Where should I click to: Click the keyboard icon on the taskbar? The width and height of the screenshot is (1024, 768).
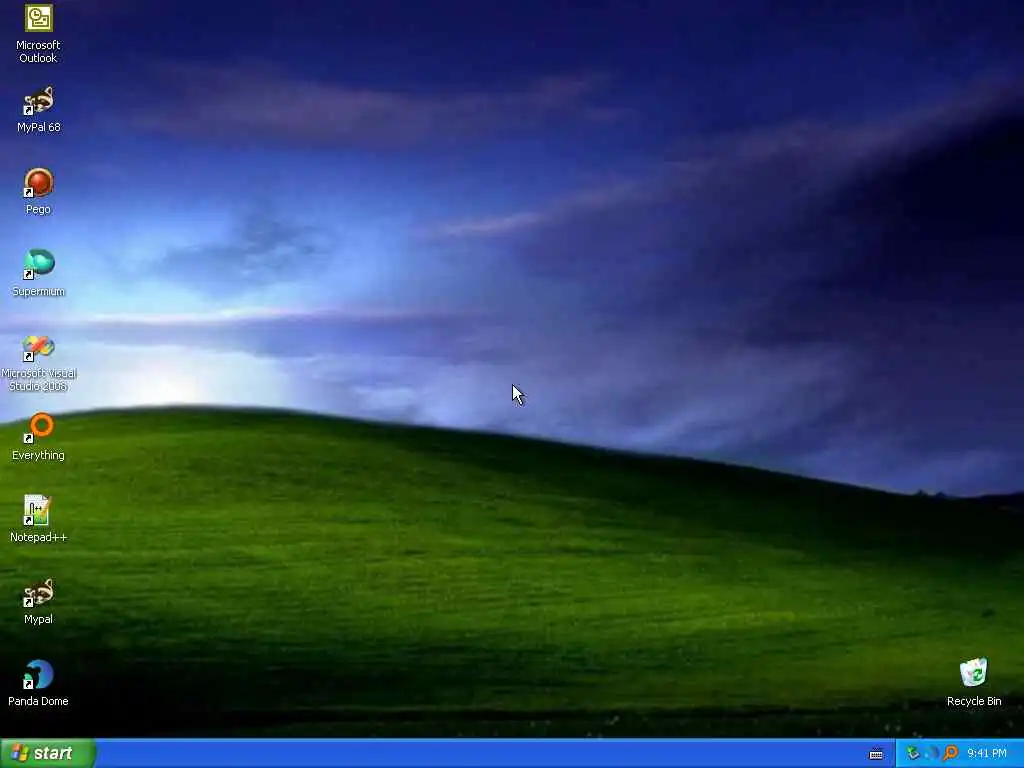tap(876, 754)
